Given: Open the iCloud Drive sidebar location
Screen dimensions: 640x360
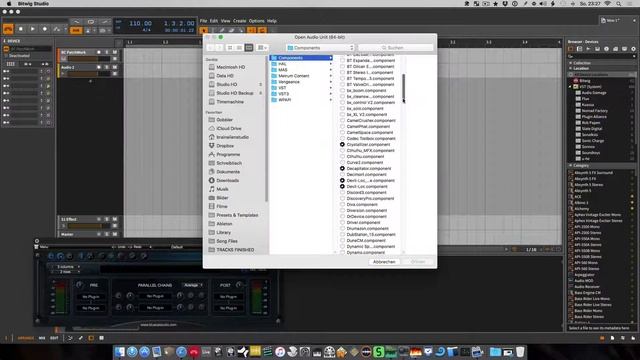Looking at the screenshot, I should [229, 129].
